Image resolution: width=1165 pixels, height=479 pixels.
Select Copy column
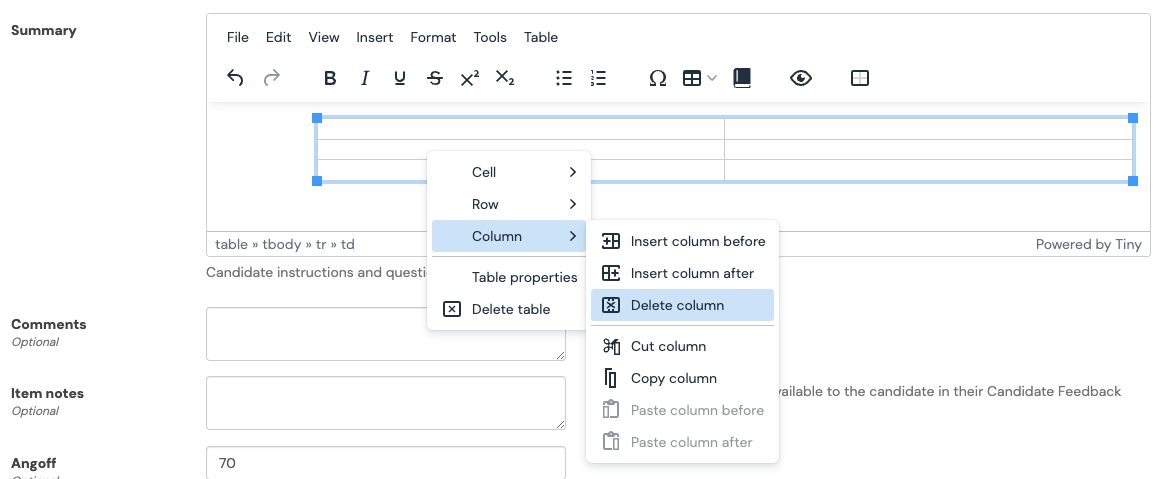[x=682, y=378]
